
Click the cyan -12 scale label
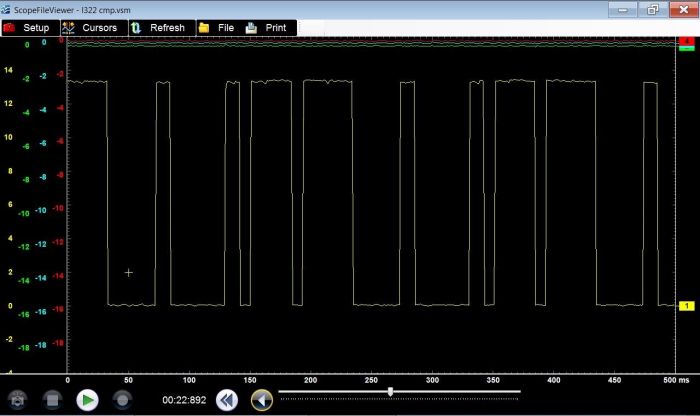click(x=41, y=244)
